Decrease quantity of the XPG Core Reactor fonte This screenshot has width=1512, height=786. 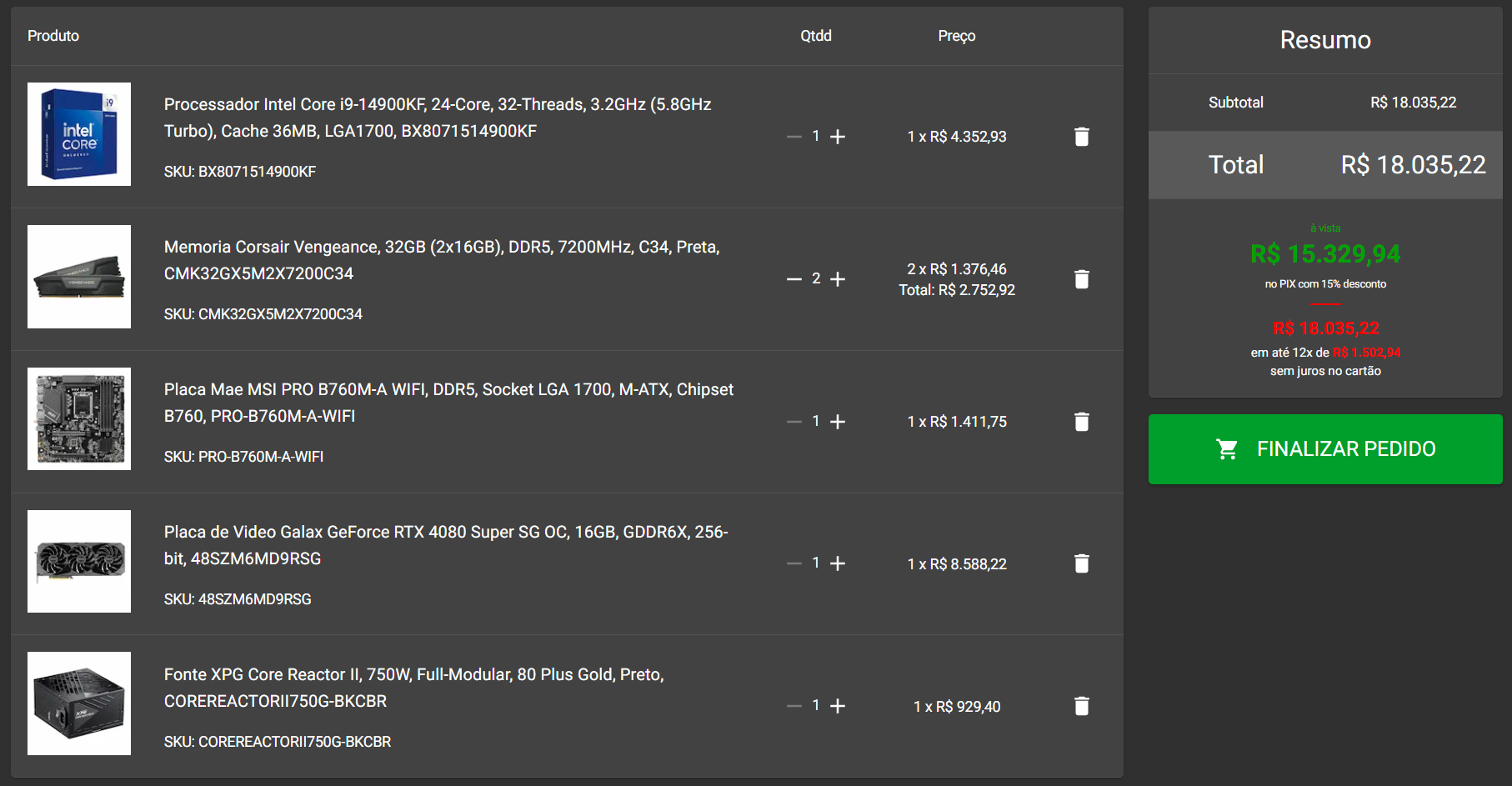coord(794,707)
